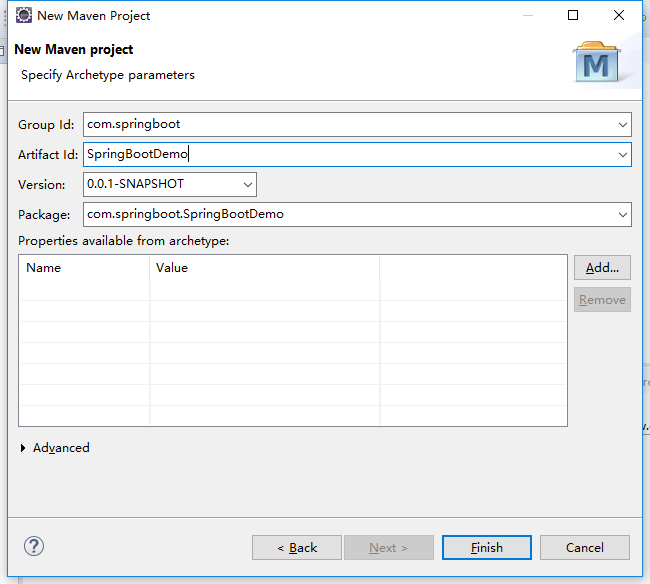Screen dimensions: 650x584
Task: Click the 'Specify Archetype parameters' text
Action: point(108,75)
